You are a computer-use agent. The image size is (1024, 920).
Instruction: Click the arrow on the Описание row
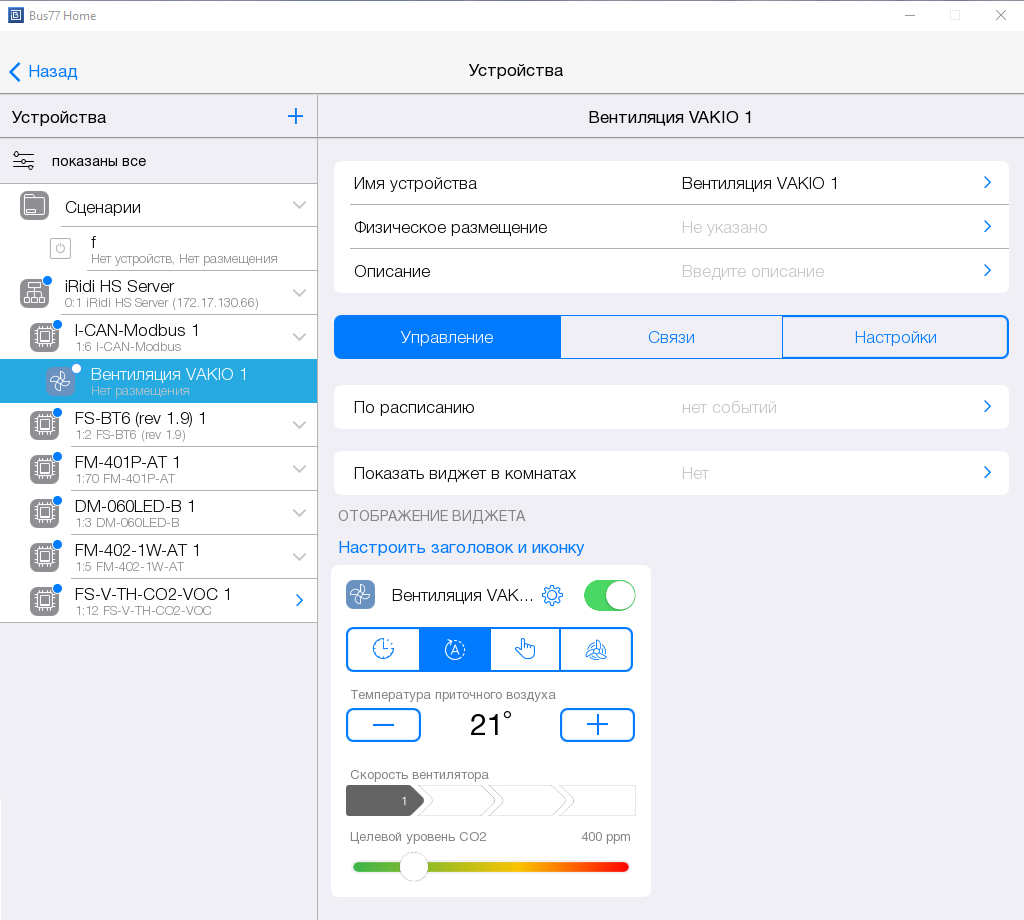(x=987, y=270)
